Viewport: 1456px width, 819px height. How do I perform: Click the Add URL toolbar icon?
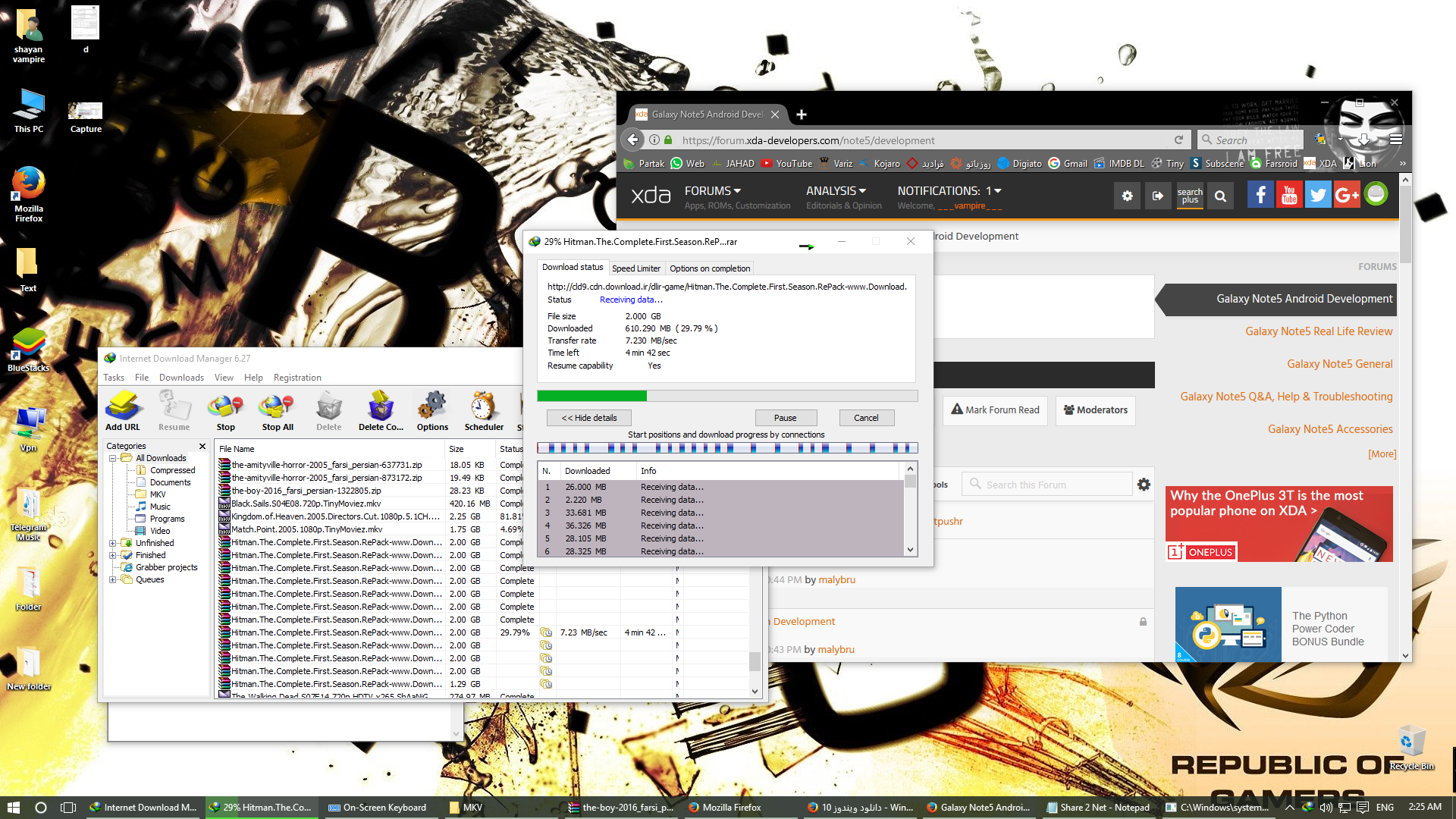tap(122, 409)
